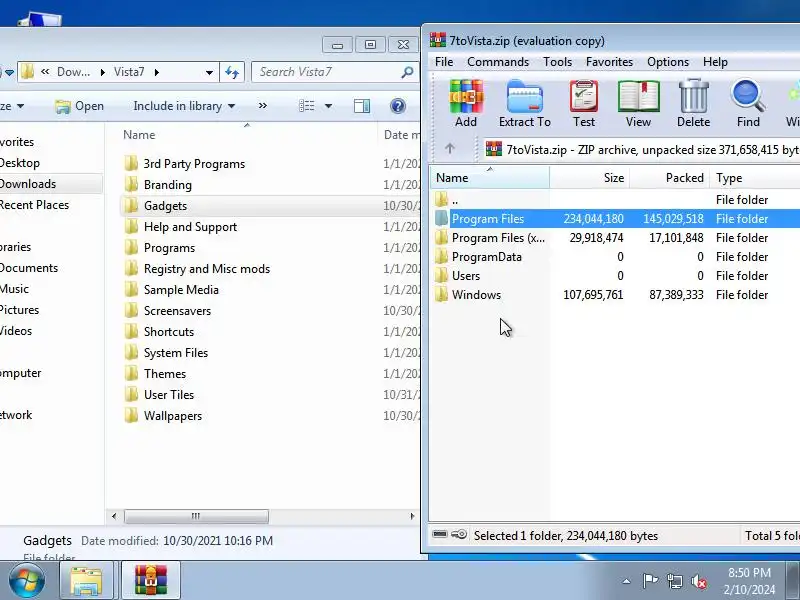Show hidden tray icons arrow

626,581
